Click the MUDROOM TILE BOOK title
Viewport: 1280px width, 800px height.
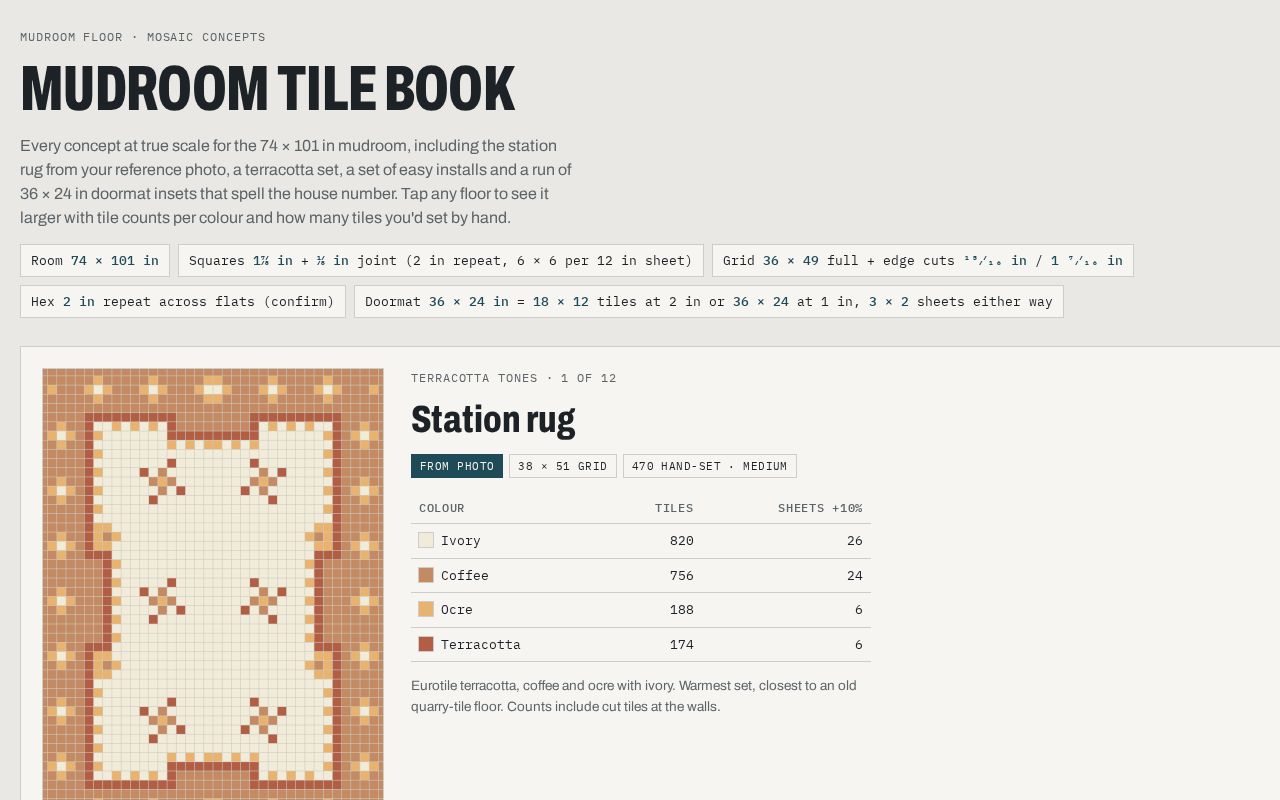tap(267, 88)
